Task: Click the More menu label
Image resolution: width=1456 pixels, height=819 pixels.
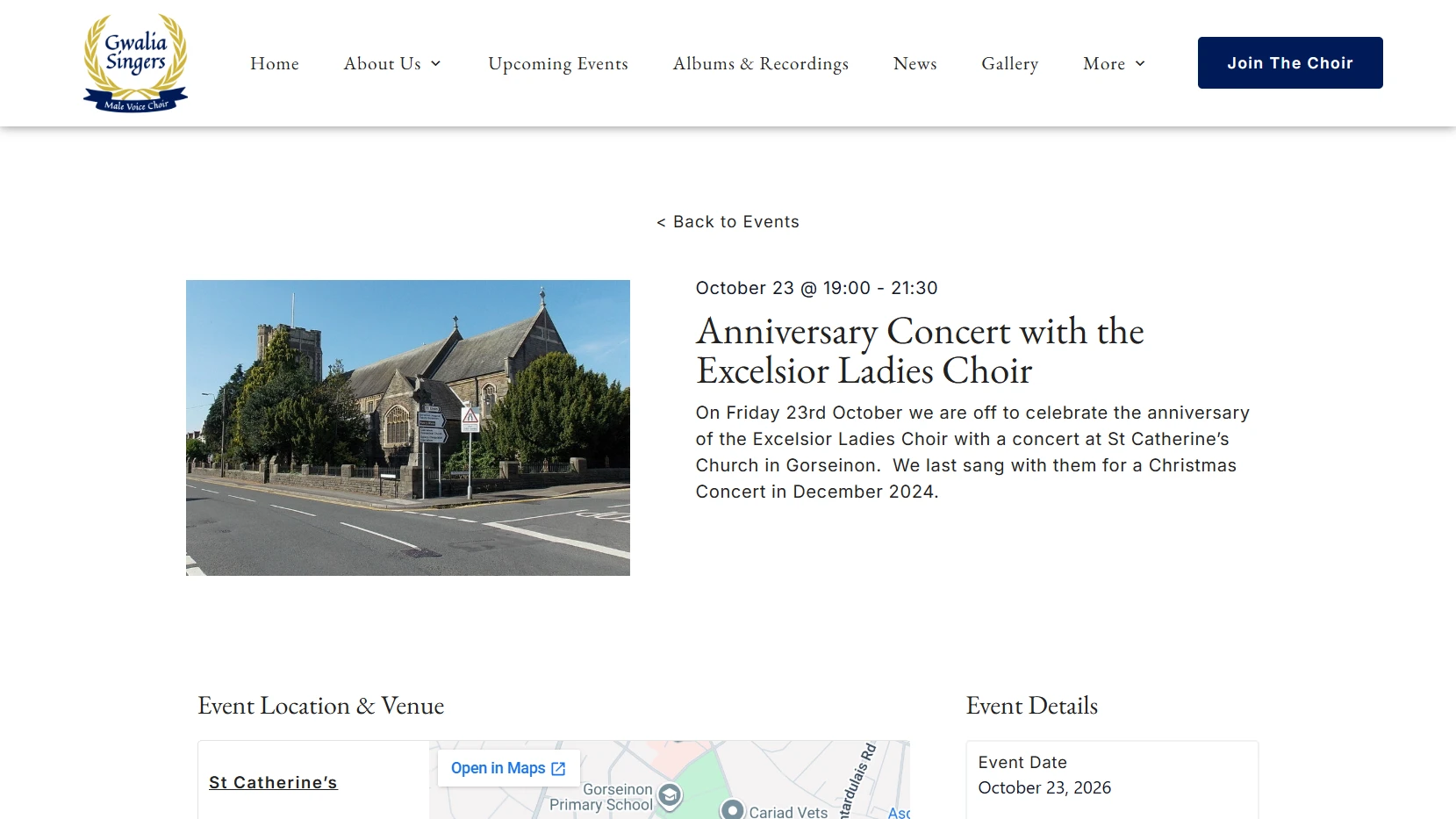Action: point(1104,64)
